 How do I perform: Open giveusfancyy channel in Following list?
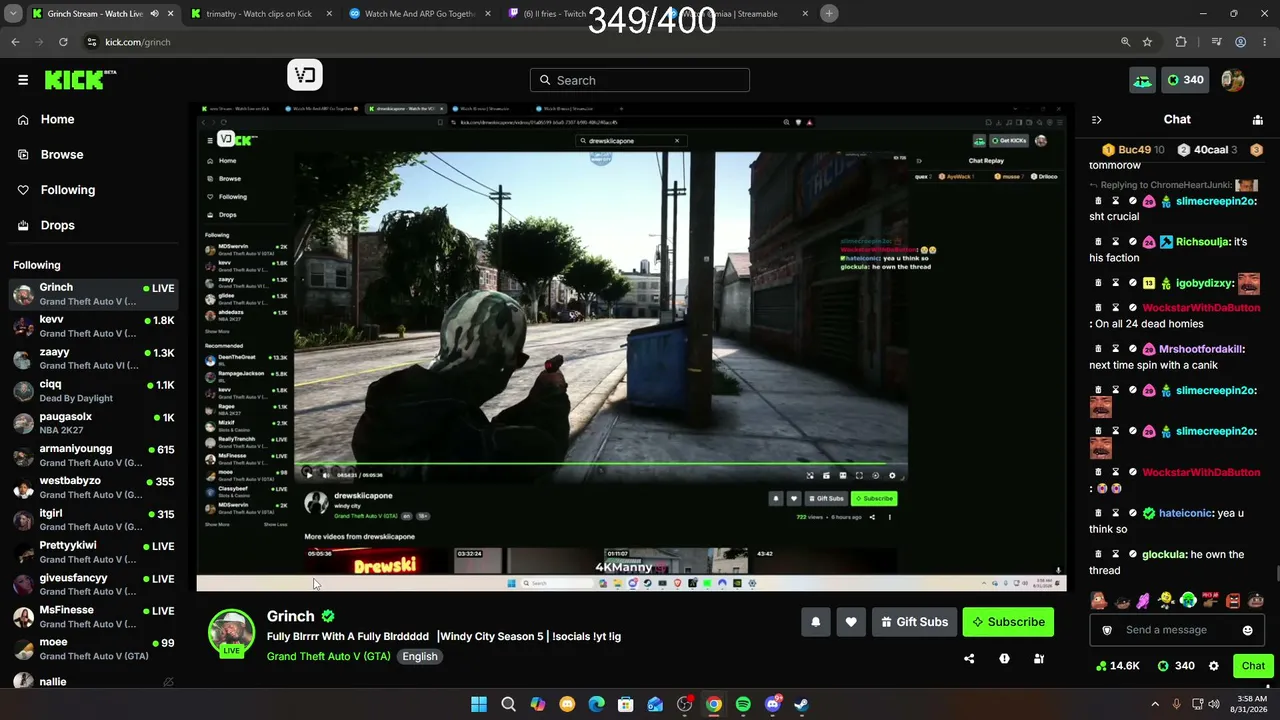[92, 584]
